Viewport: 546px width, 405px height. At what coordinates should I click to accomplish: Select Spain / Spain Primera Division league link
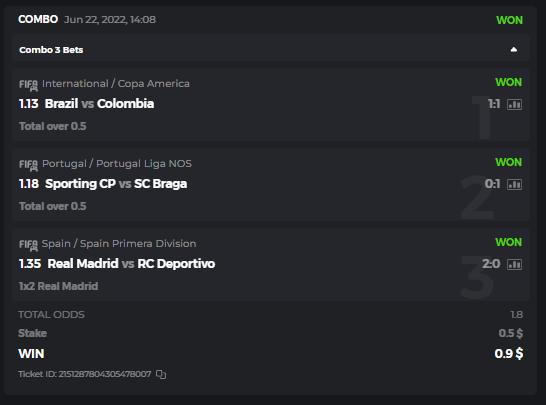(x=119, y=244)
